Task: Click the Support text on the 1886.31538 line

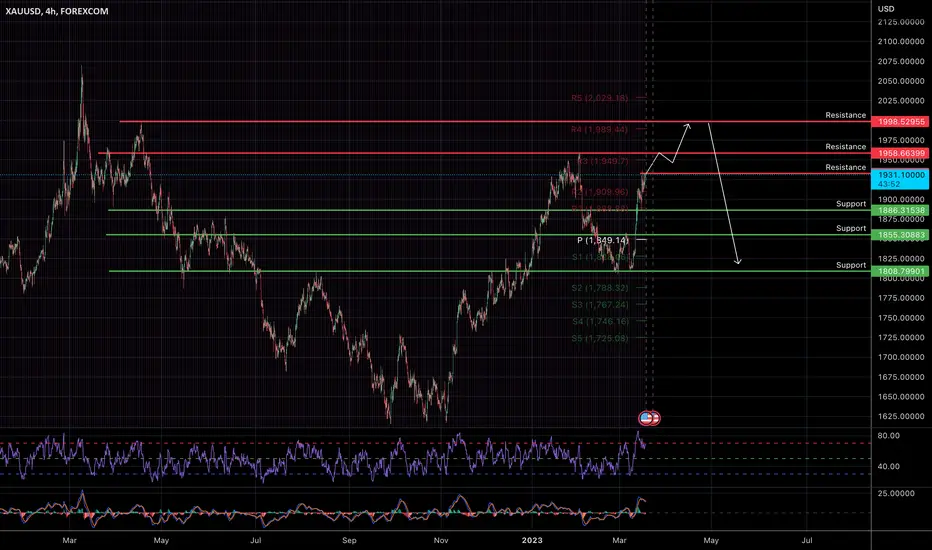Action: click(851, 204)
